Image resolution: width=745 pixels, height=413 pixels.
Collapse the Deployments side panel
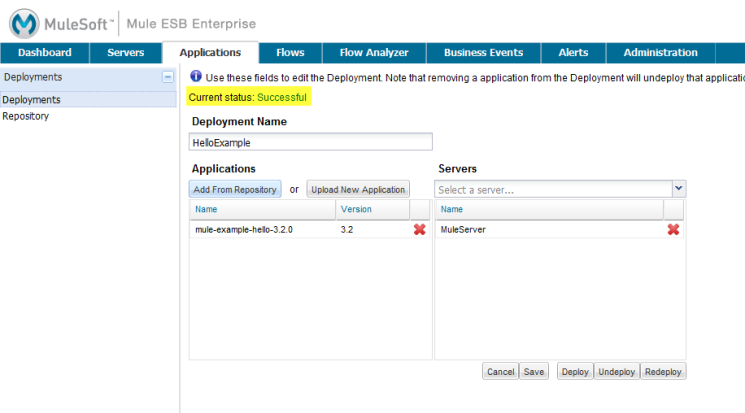tap(168, 77)
